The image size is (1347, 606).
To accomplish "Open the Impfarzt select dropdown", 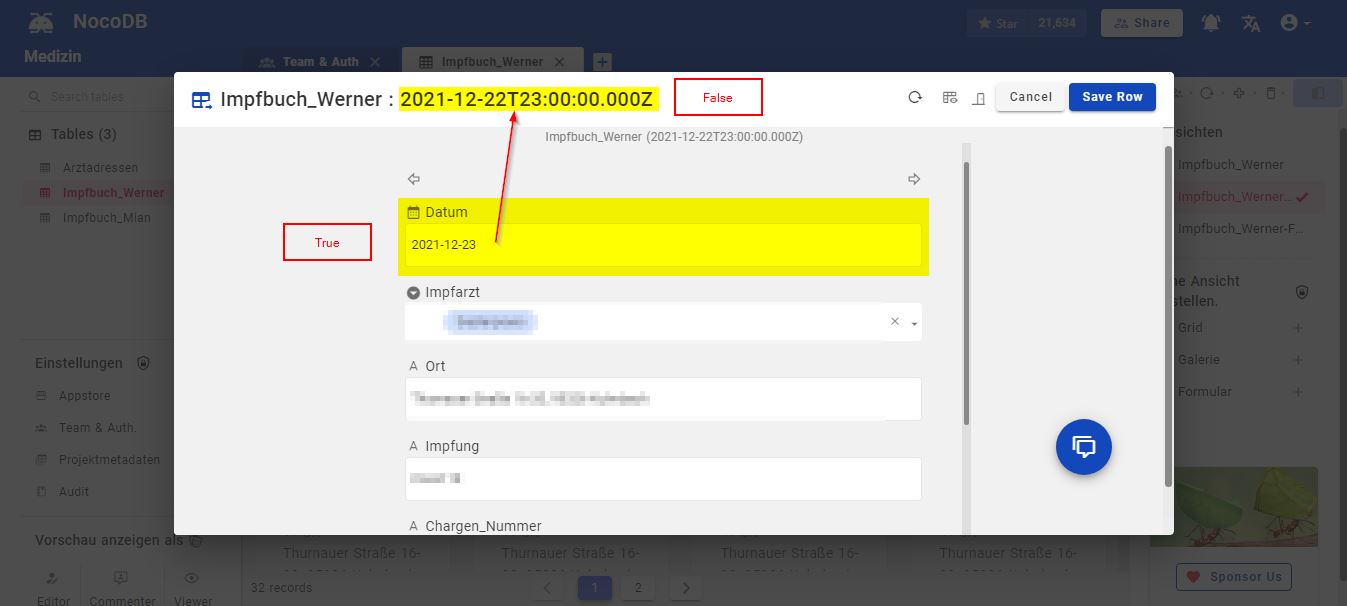I will click(x=913, y=322).
